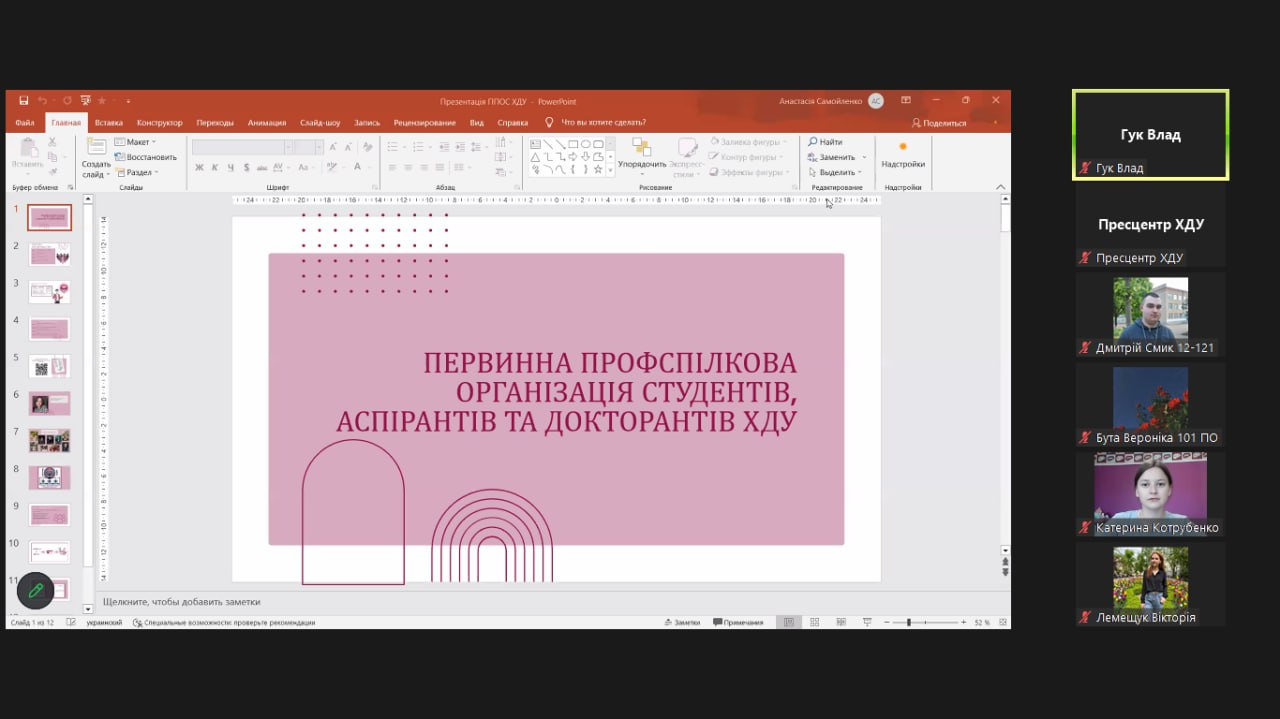Screen dimensions: 1280x719
Task: Click the Undo arrow icon
Action: pos(42,101)
